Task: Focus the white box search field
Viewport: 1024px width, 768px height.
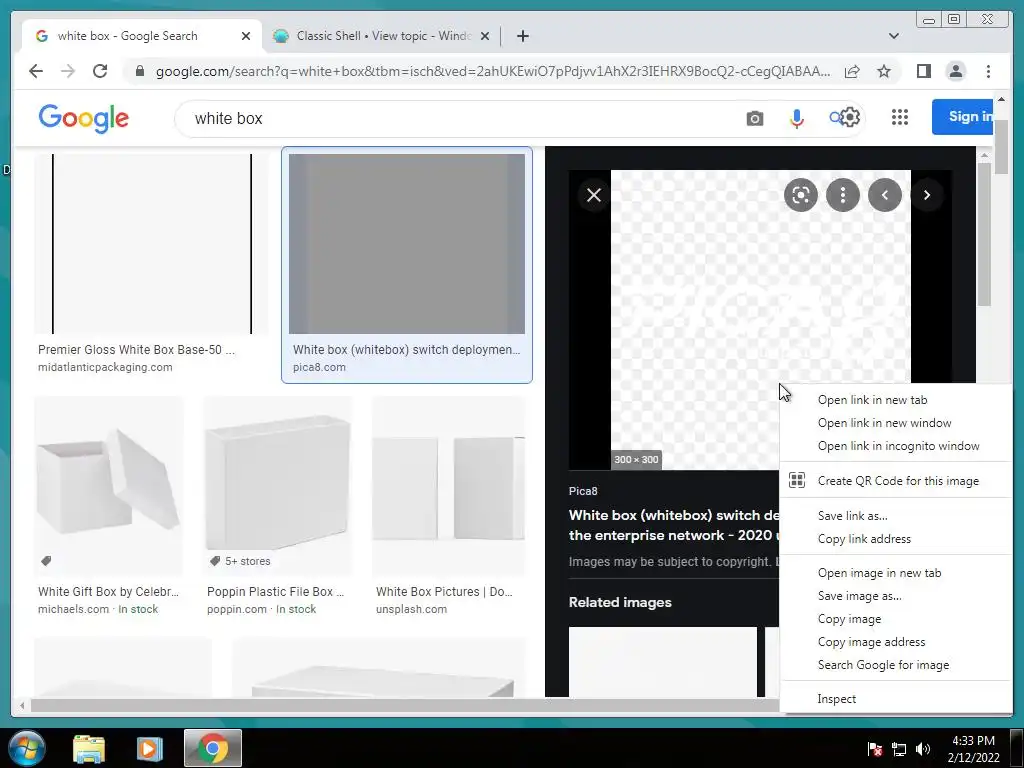Action: coord(457,118)
